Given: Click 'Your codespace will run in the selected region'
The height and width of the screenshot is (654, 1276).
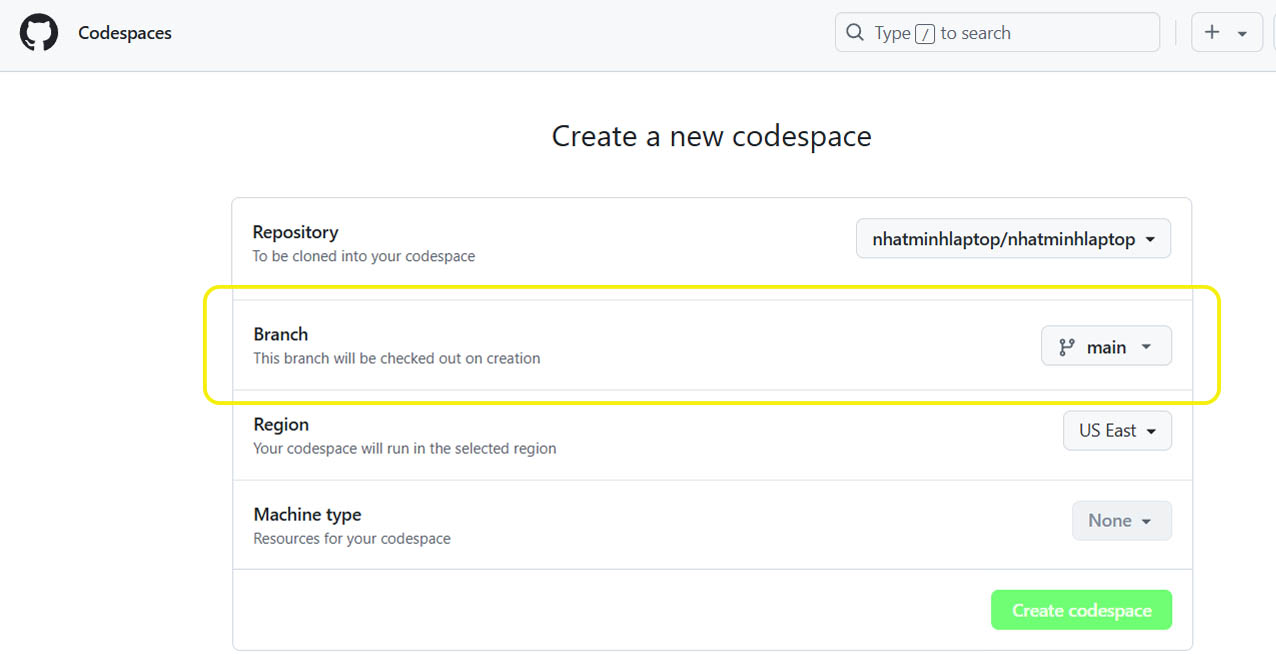Looking at the screenshot, I should (x=404, y=448).
